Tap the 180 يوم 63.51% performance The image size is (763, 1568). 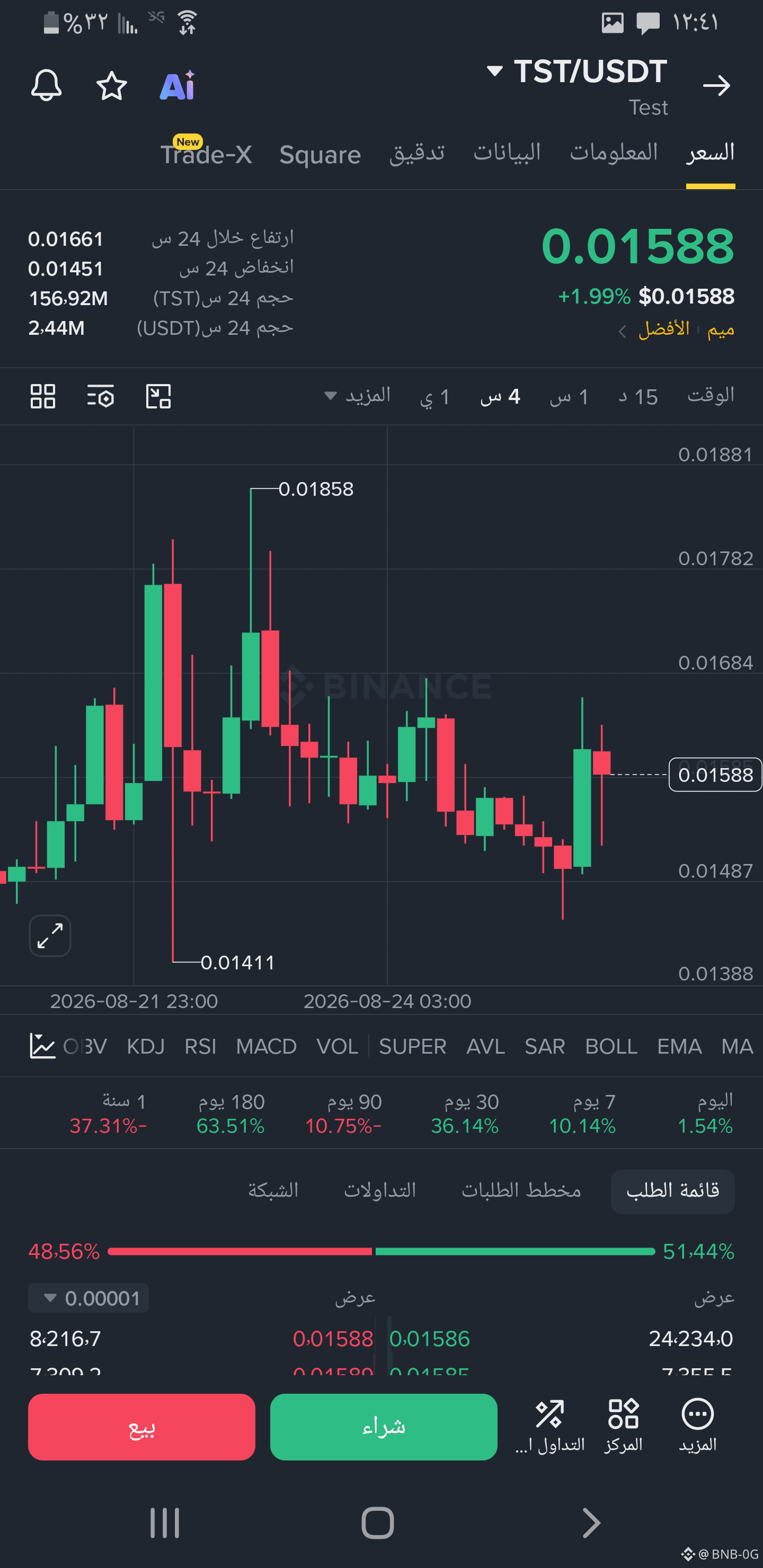pyautogui.click(x=230, y=1114)
